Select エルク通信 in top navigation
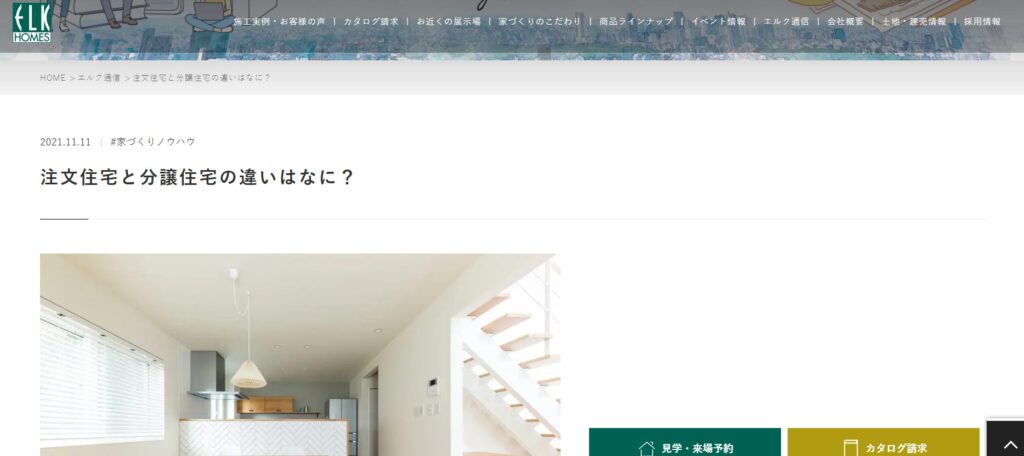 pos(786,22)
